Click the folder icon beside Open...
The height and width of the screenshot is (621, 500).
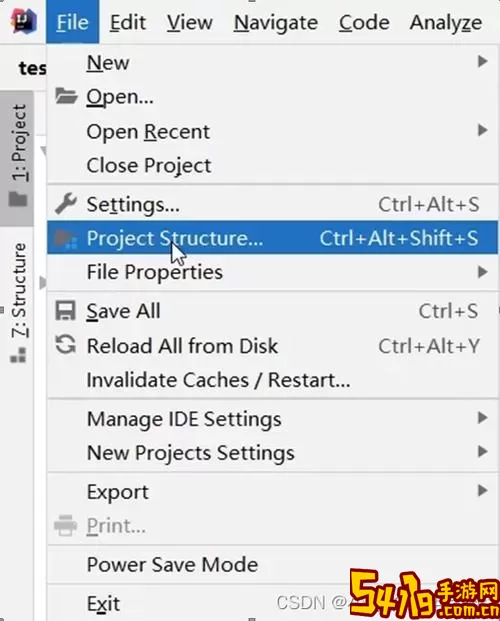[66, 96]
